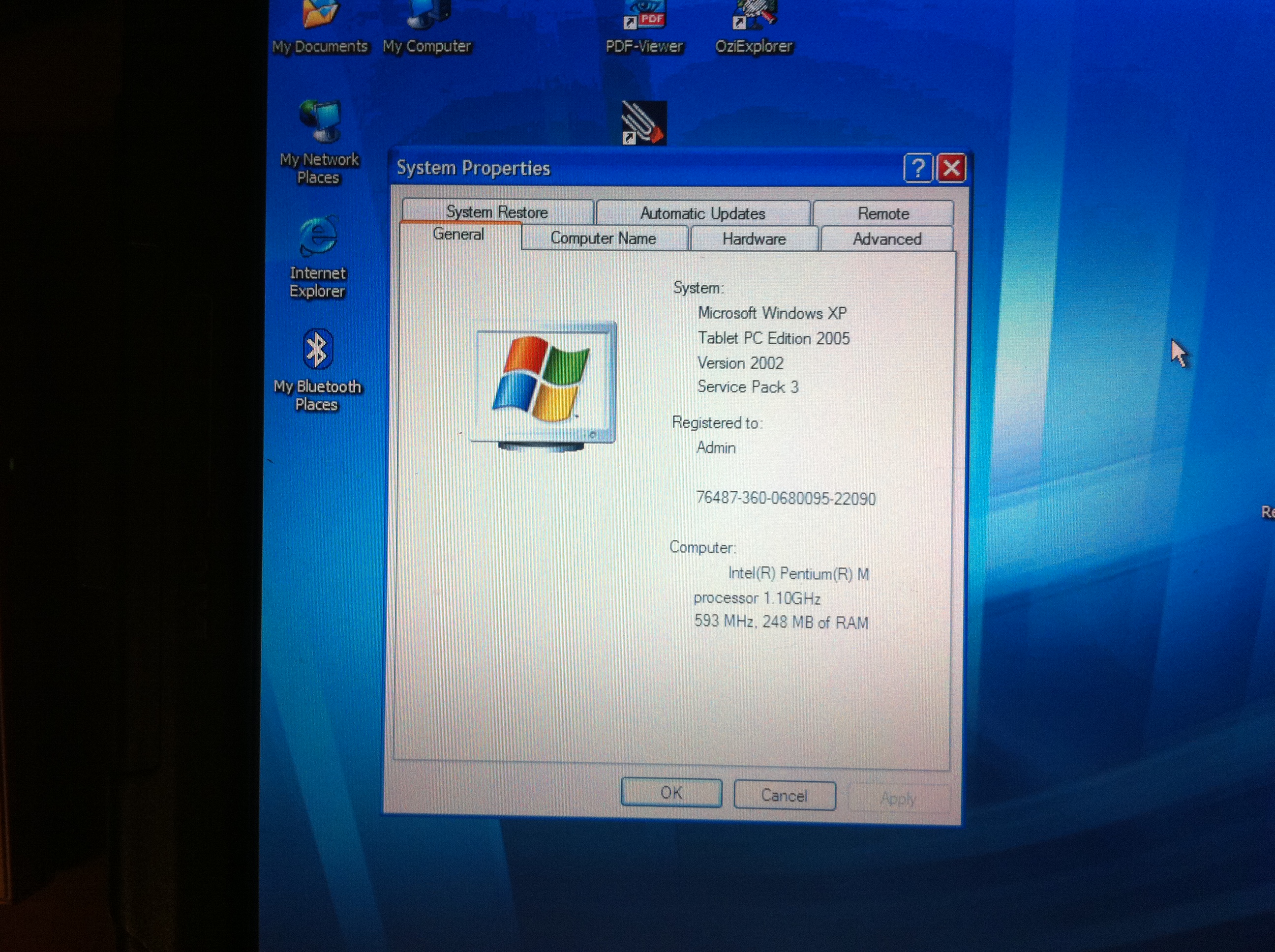Viewport: 1275px width, 952px height.
Task: Open My Bluetooth Places icon
Action: point(318,349)
